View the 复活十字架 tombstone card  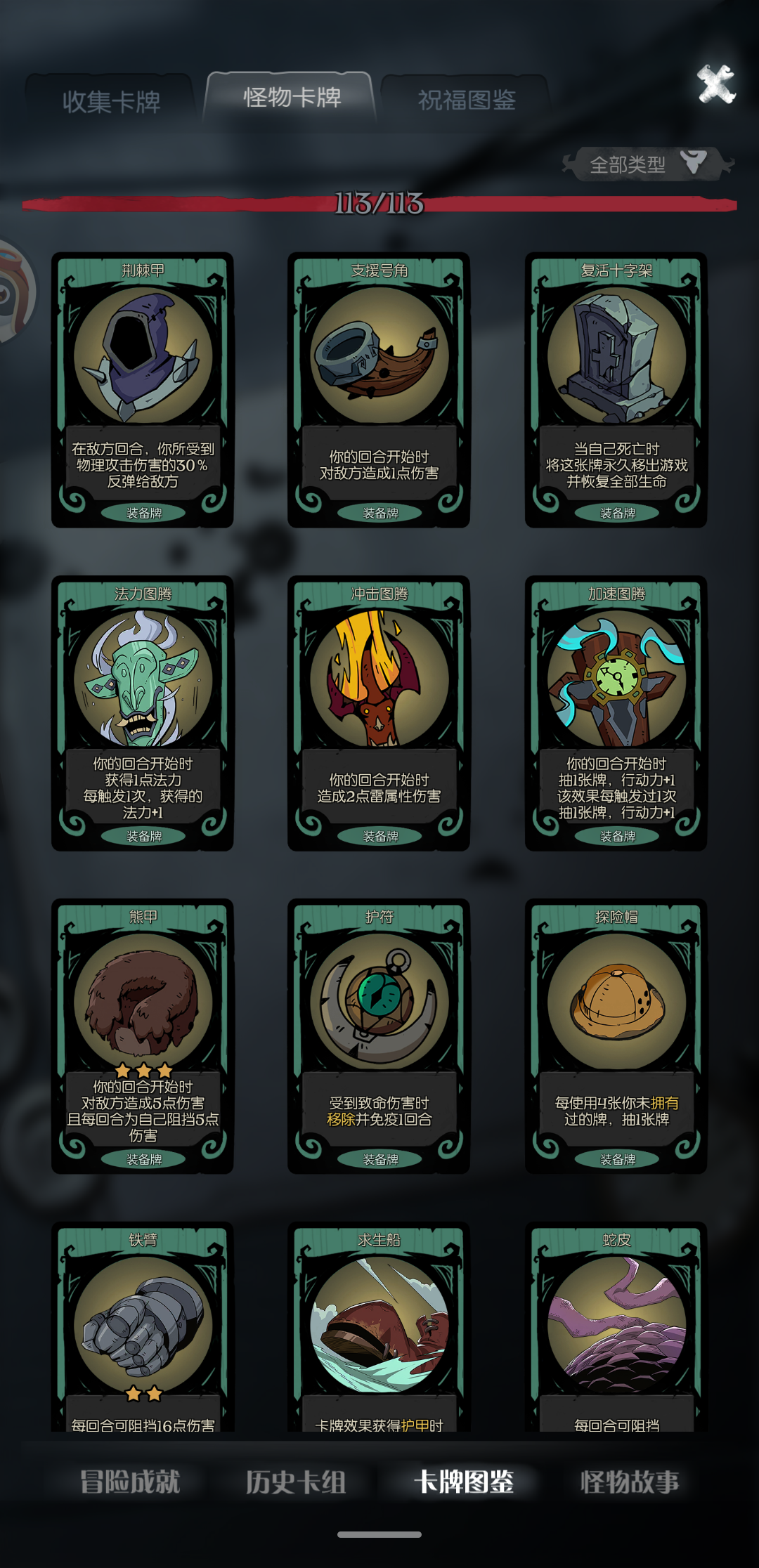tap(616, 390)
